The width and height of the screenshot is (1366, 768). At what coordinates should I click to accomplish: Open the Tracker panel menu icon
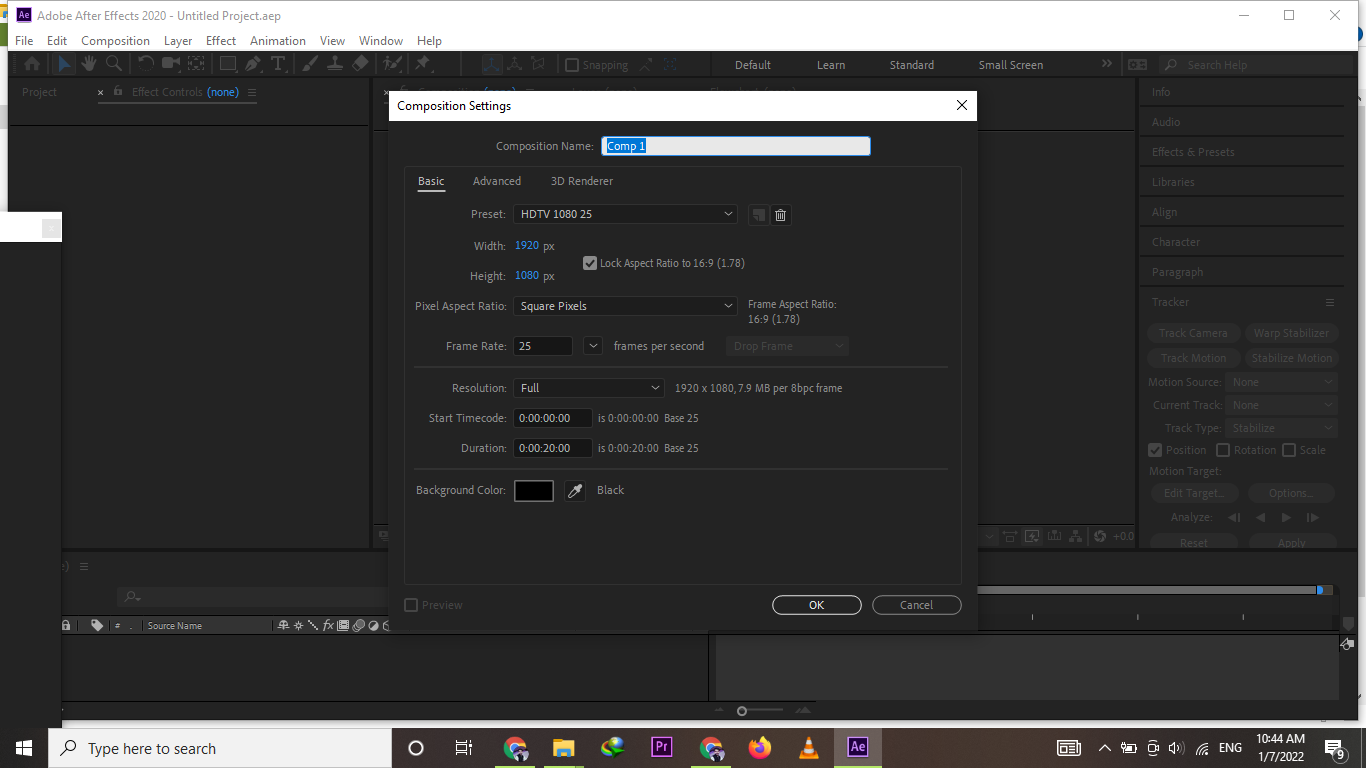[1330, 302]
